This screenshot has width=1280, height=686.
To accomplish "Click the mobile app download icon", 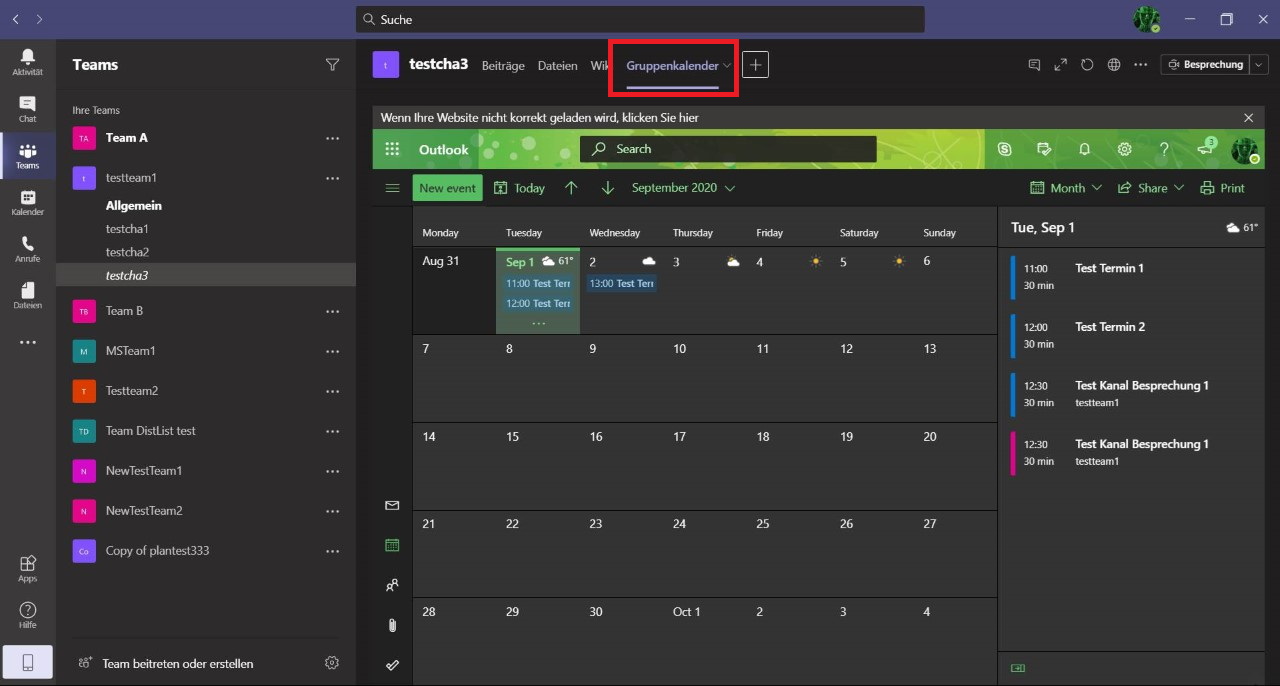I will point(27,663).
